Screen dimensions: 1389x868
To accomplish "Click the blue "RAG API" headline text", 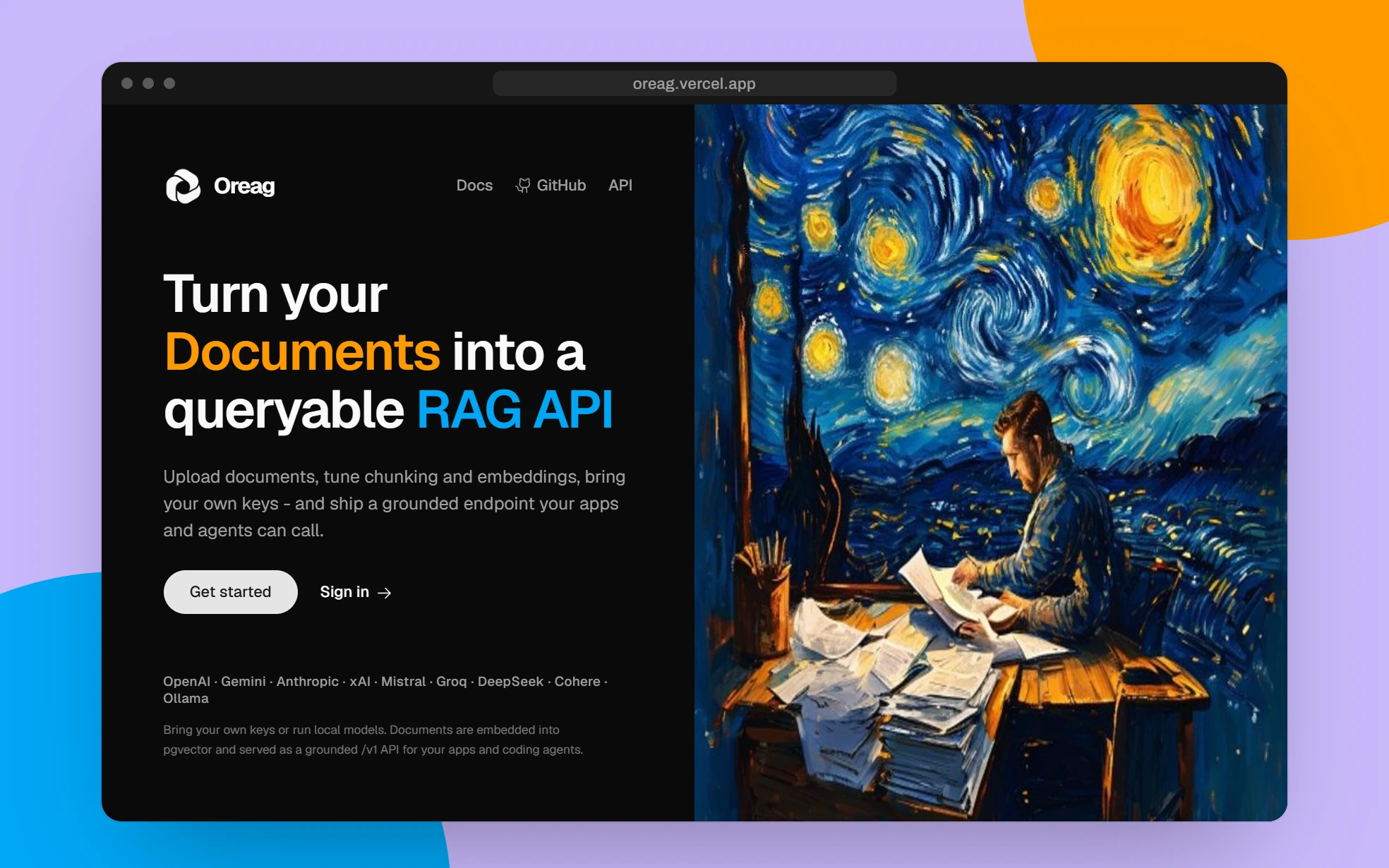I will 515,409.
